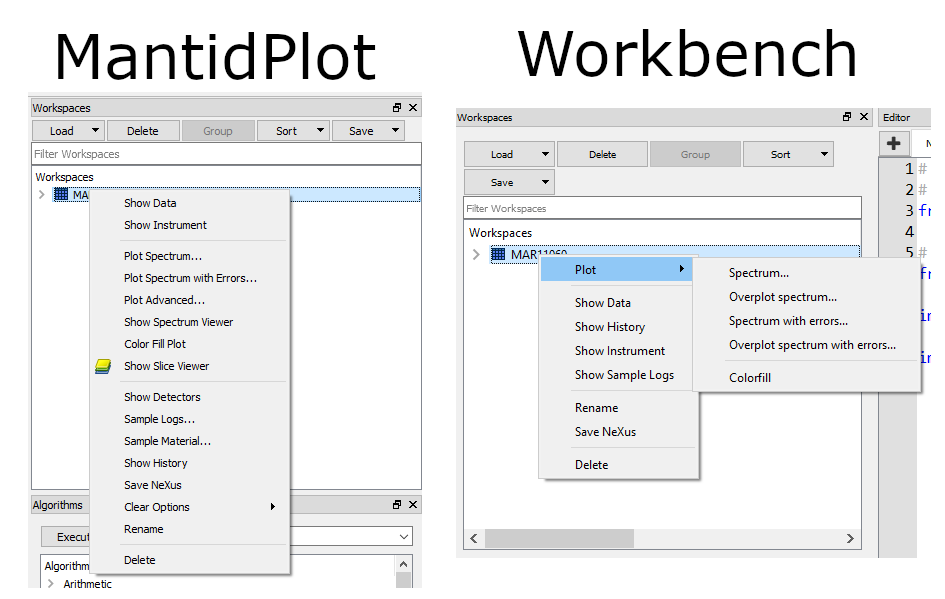Screen dimensions: 945x599
Task: Open the Workbench Load dropdown
Action: pyautogui.click(x=545, y=155)
